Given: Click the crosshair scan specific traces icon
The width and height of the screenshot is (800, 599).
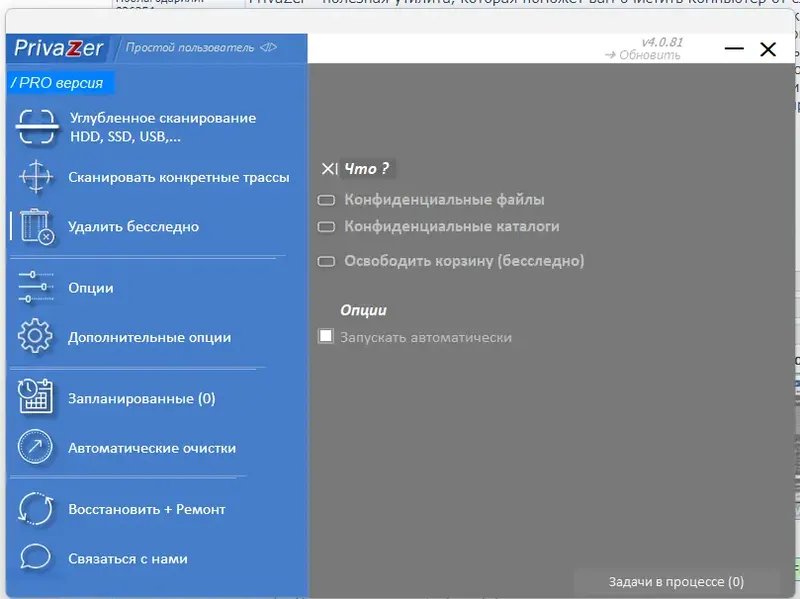Looking at the screenshot, I should point(36,177).
